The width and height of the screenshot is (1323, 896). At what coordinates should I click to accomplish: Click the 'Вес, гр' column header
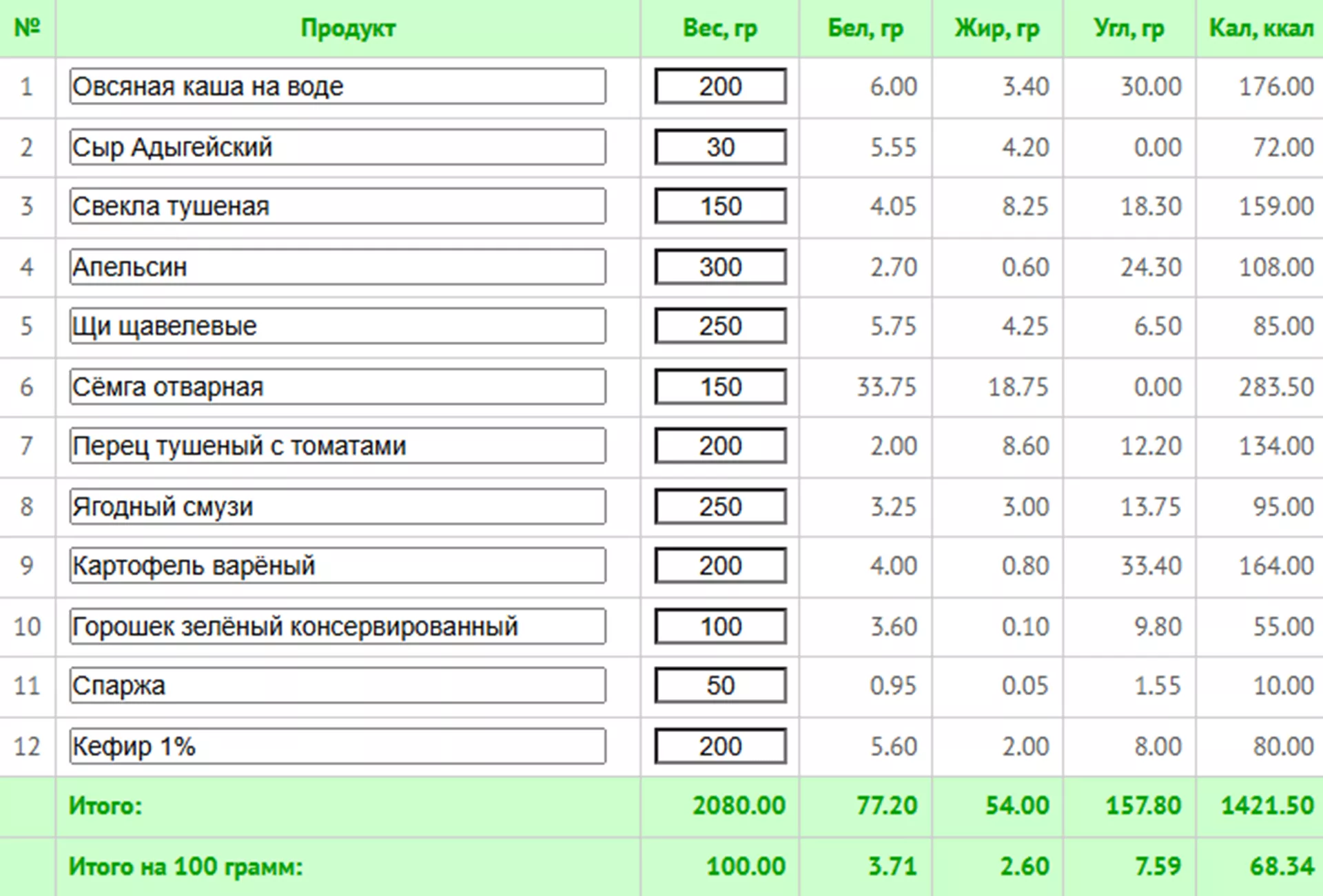(720, 28)
